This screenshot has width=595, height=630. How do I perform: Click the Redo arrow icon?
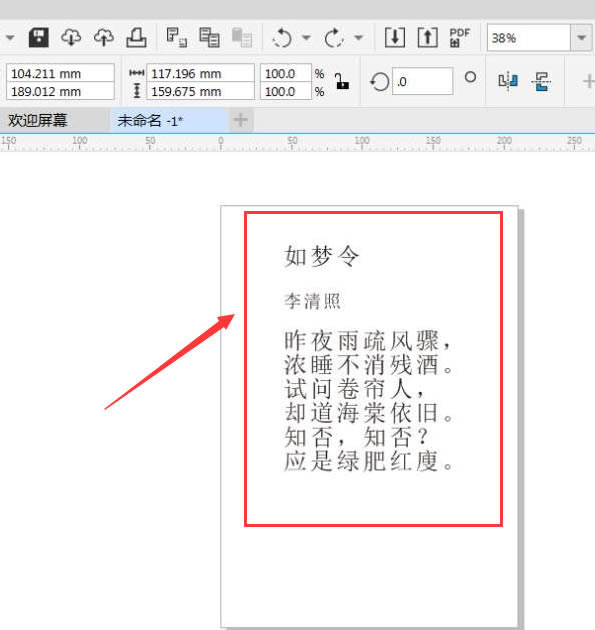334,38
